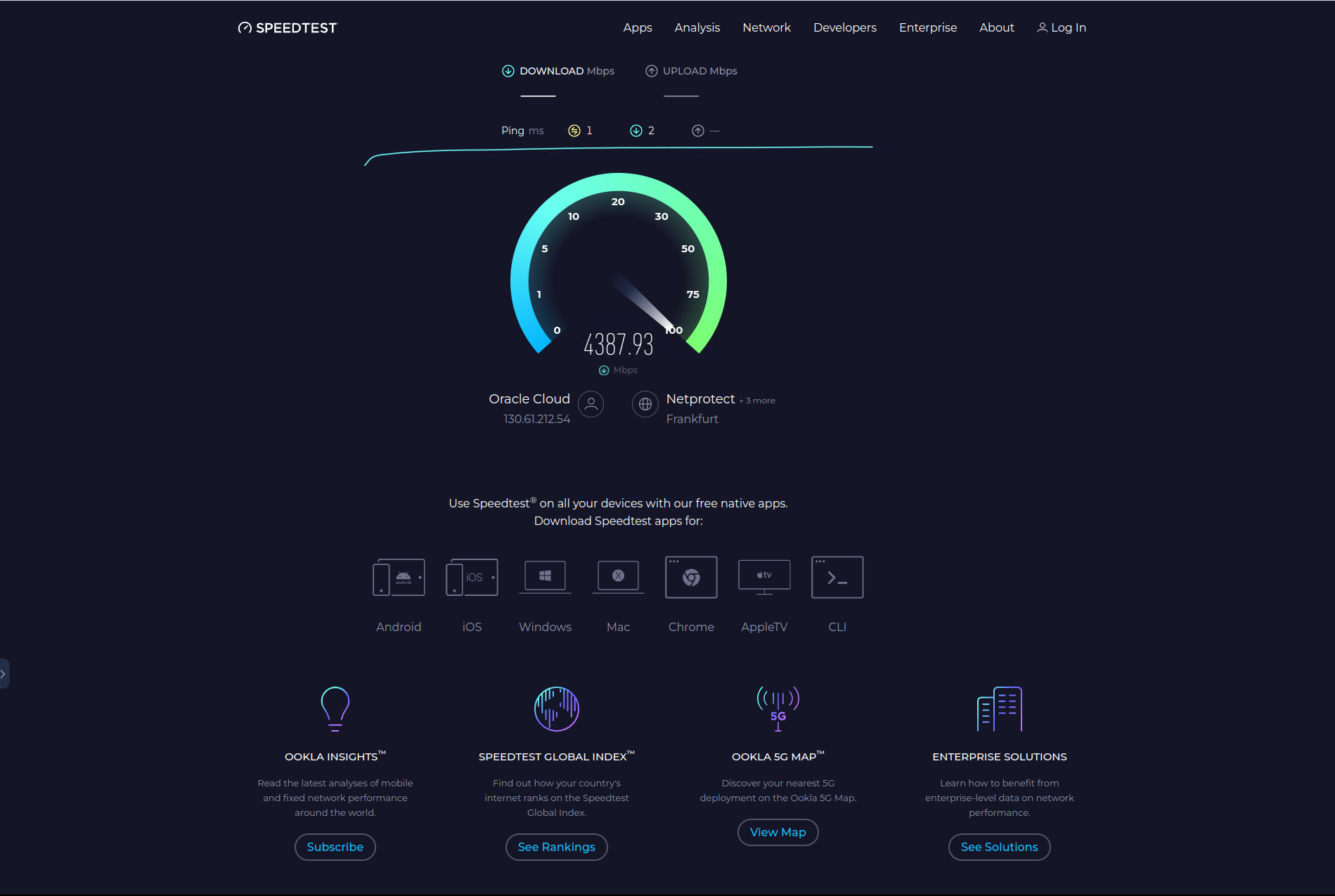Click the '+ 3 more' servers text
The image size is (1335, 896).
[757, 401]
